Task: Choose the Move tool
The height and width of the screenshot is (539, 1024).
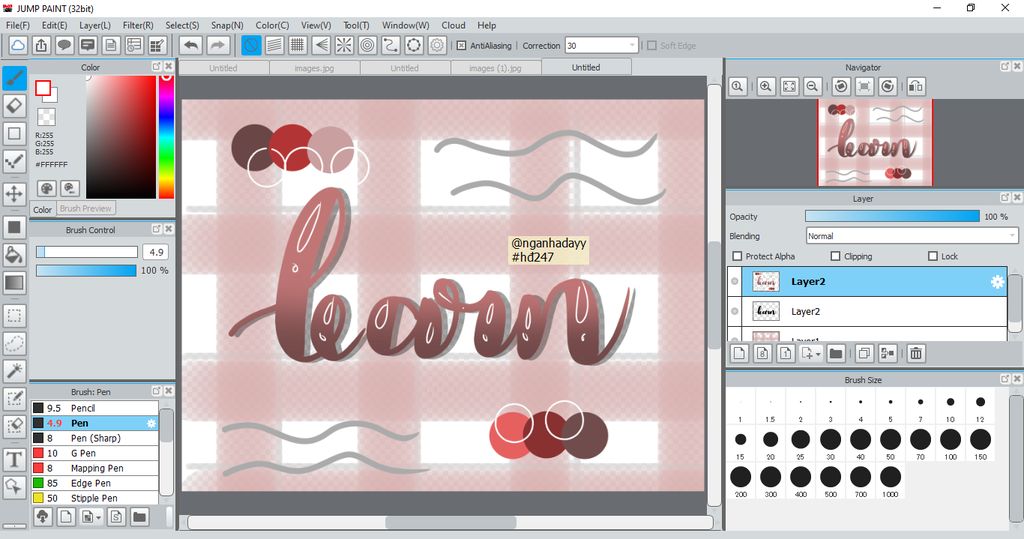Action: coord(14,193)
